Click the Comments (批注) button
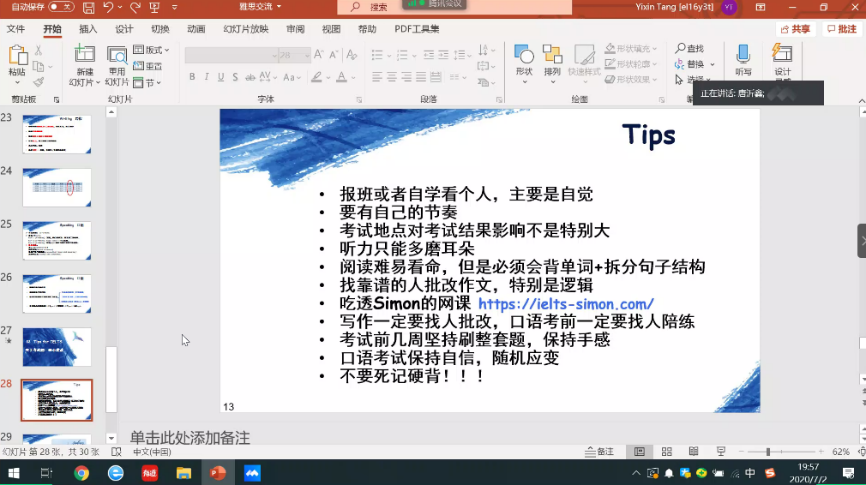The image size is (866, 485). coord(841,29)
